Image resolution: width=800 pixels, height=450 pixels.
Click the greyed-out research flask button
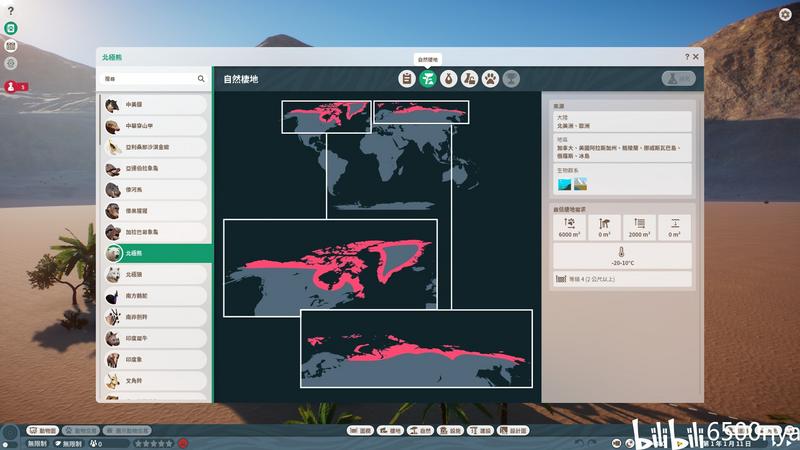(x=679, y=79)
